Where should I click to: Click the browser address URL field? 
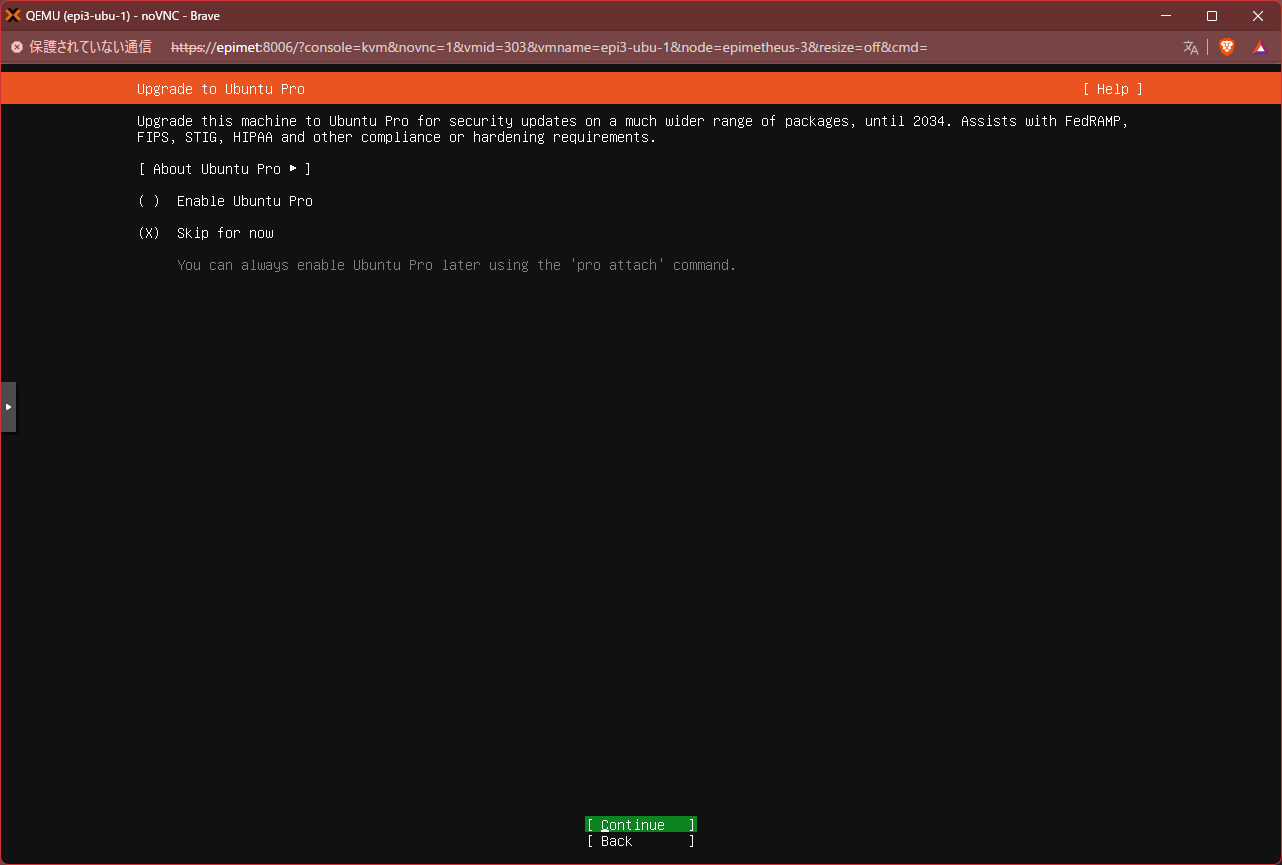pos(550,47)
